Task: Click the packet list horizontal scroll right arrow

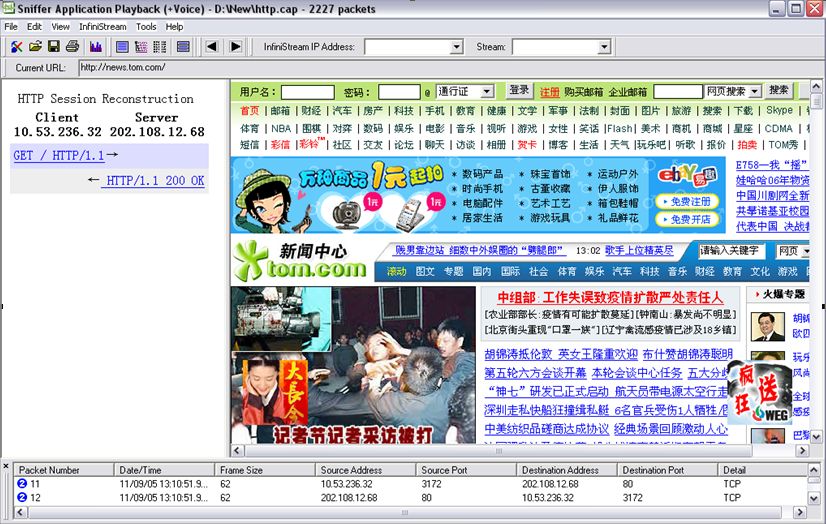Action: point(800,512)
